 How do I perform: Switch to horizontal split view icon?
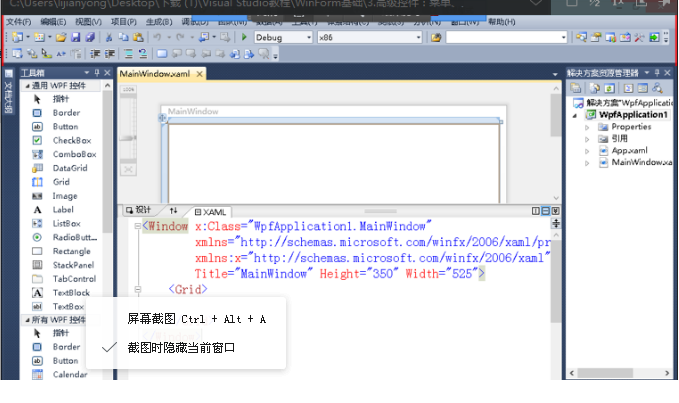pyautogui.click(x=546, y=211)
